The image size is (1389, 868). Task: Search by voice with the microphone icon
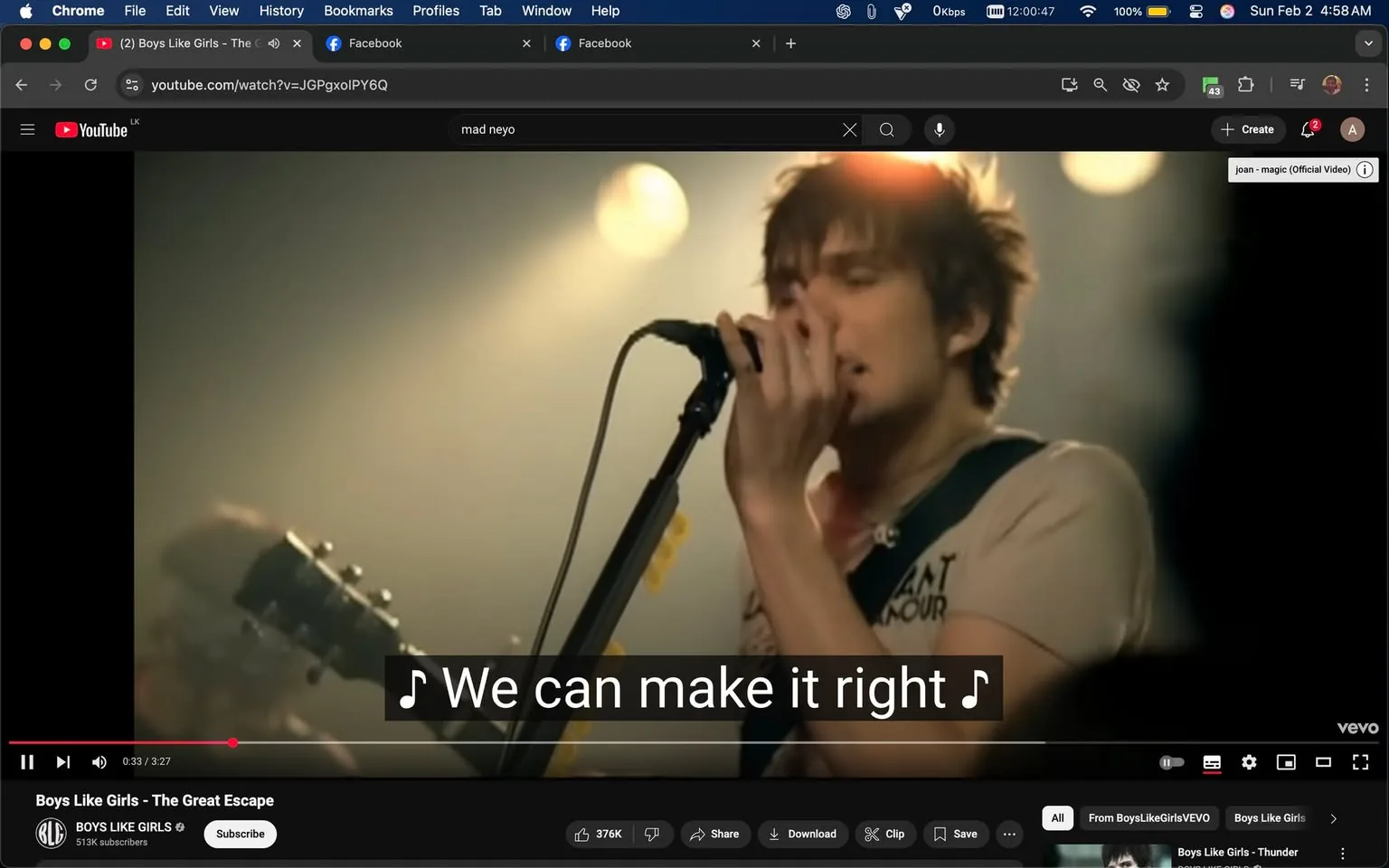click(x=939, y=129)
